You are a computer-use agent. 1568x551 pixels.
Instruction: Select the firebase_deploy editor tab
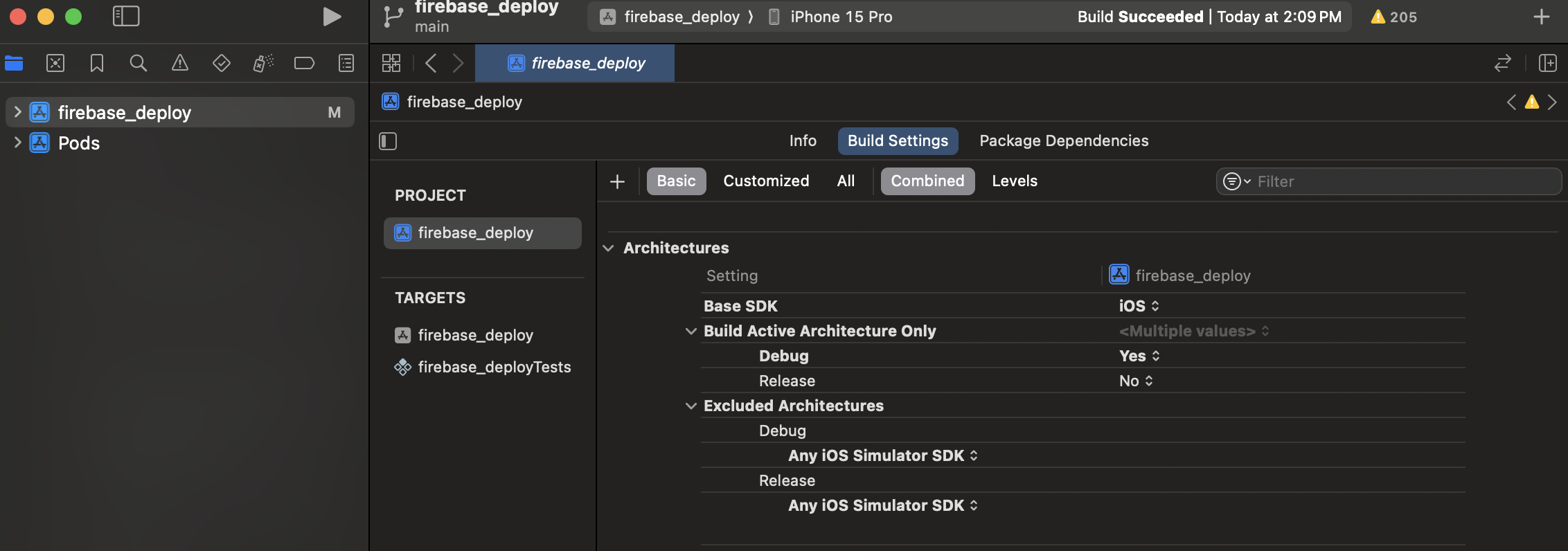pyautogui.click(x=575, y=64)
